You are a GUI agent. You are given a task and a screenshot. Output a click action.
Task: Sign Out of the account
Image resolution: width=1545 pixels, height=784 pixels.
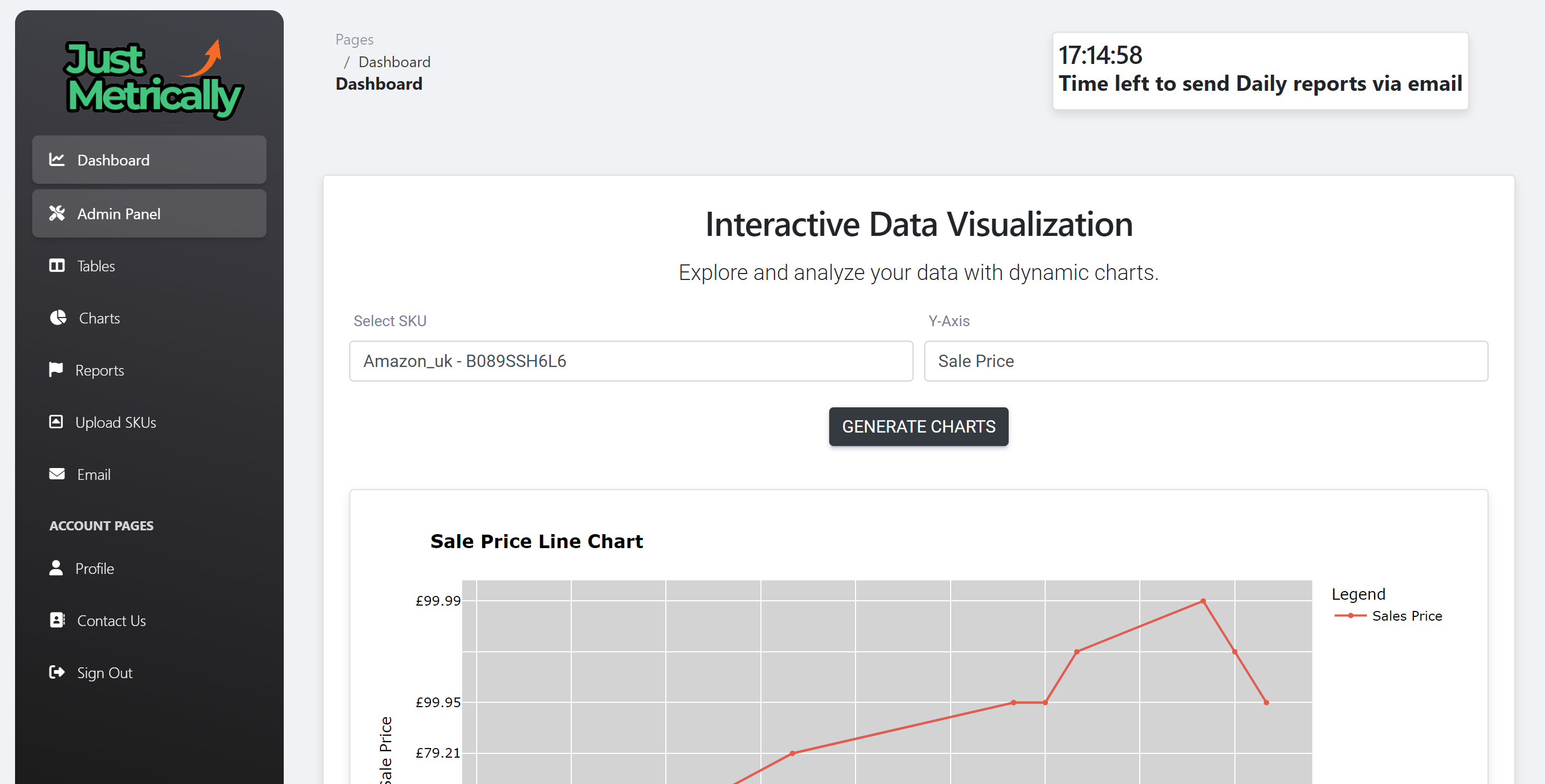pyautogui.click(x=149, y=672)
